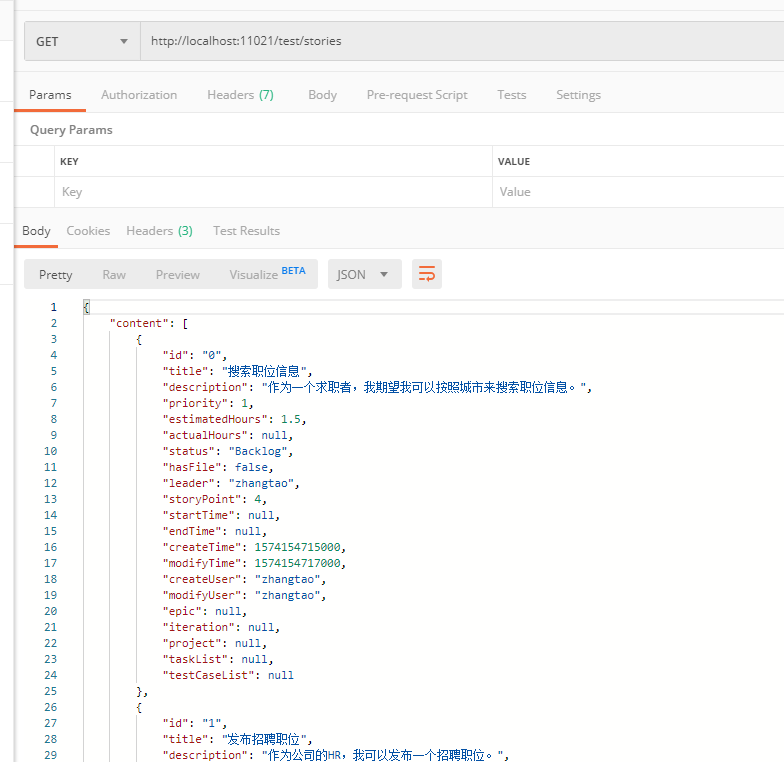This screenshot has width=784, height=762.
Task: Click the id value "1" on line 27
Action: click(x=212, y=724)
